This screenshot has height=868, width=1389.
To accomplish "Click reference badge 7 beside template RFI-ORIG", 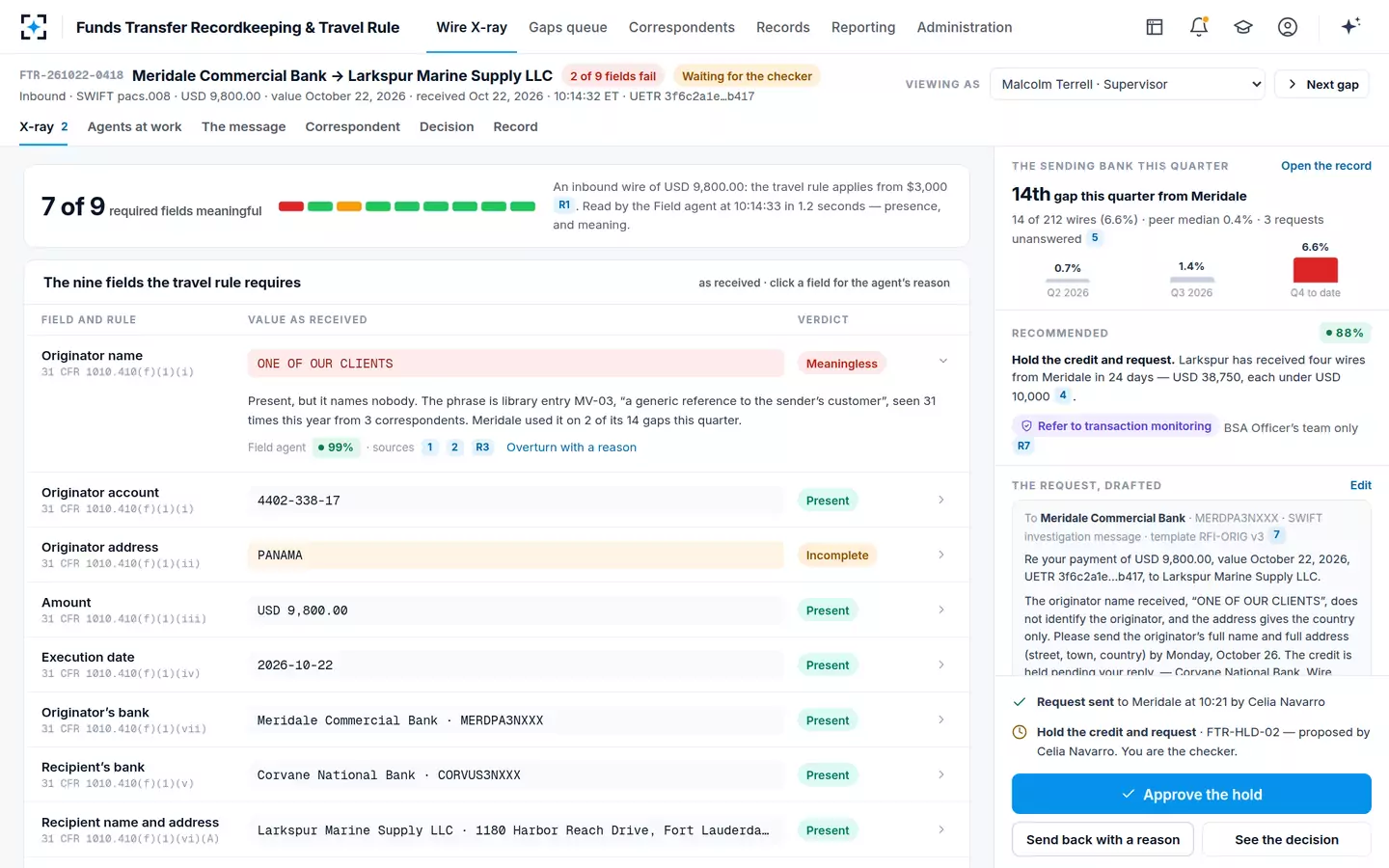I will click(1277, 535).
